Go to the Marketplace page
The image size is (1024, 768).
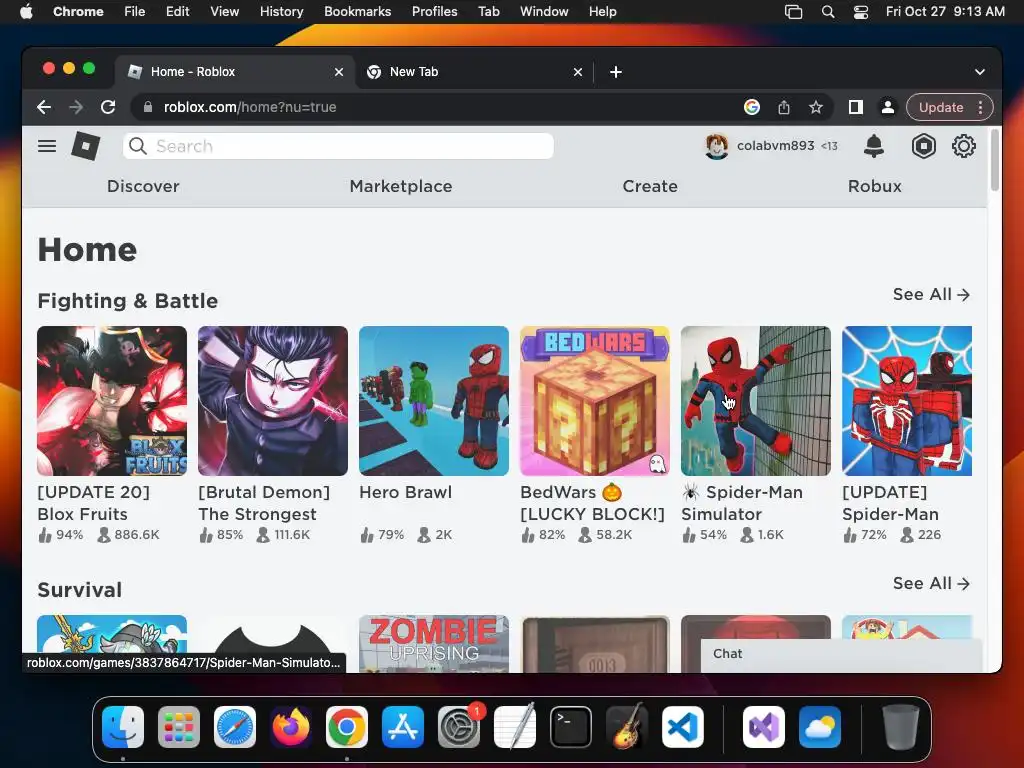coord(401,186)
